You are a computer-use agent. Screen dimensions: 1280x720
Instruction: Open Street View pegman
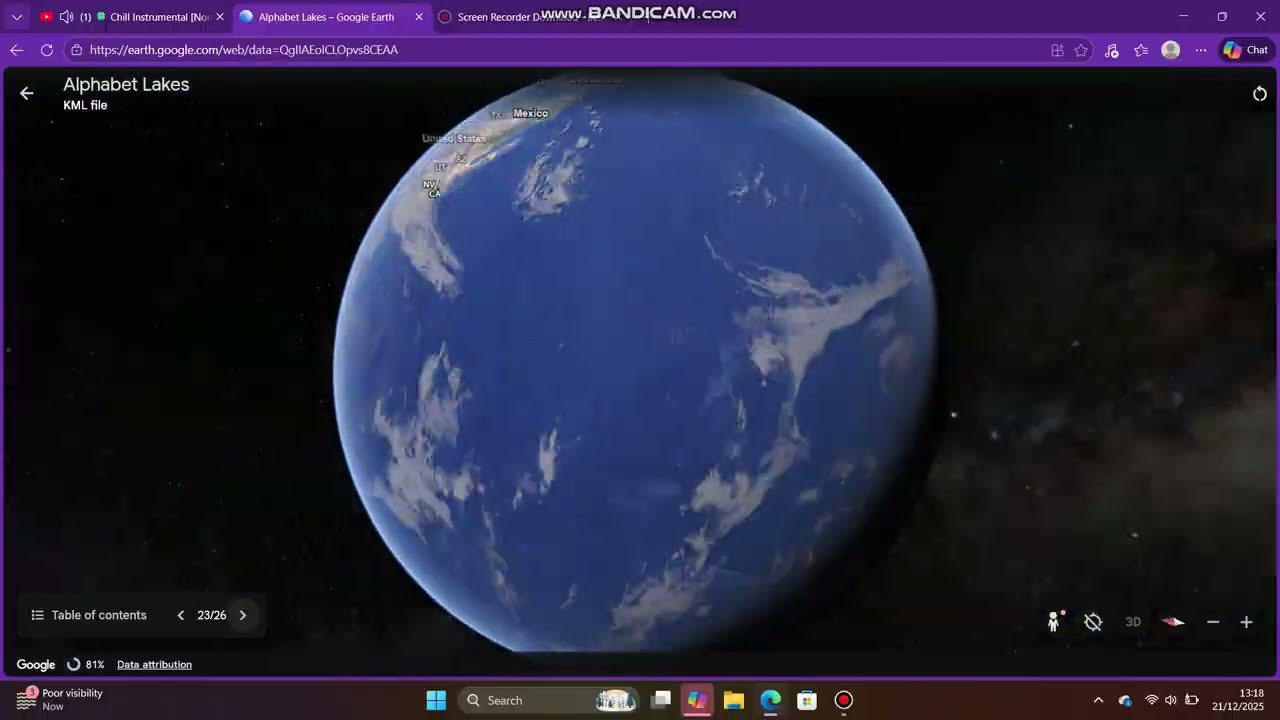tap(1054, 622)
